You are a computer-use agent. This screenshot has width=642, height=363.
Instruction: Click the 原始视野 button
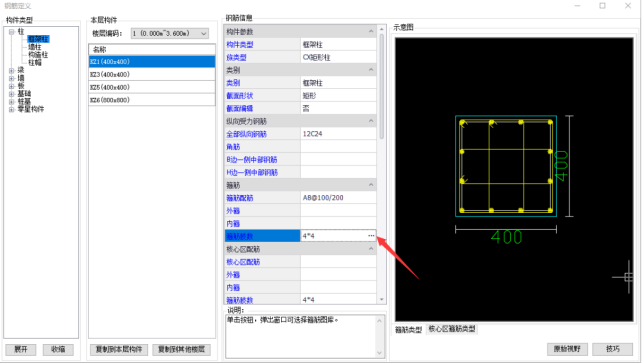point(567,349)
